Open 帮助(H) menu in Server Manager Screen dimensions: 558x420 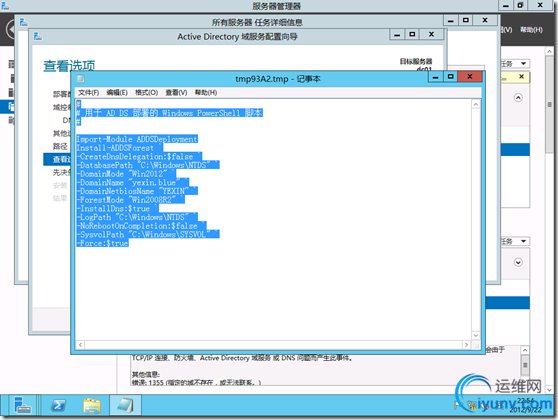tap(531, 30)
